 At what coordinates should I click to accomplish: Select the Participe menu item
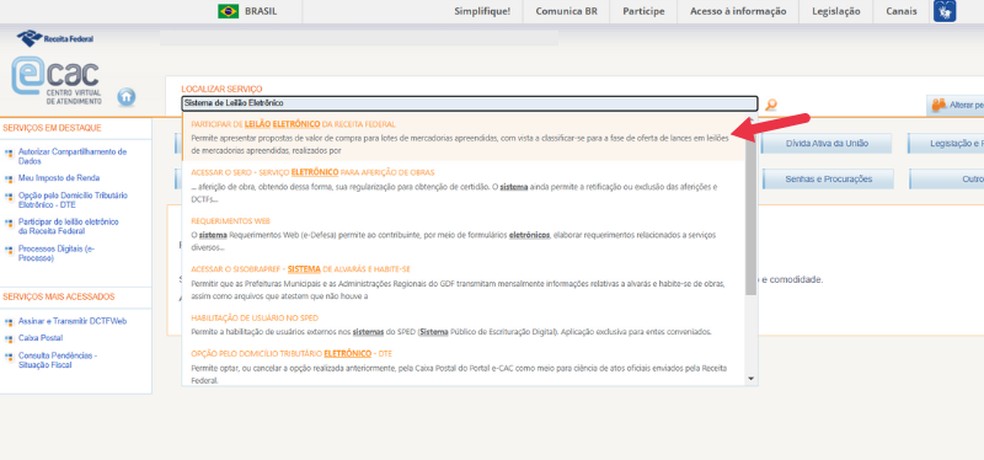click(643, 11)
